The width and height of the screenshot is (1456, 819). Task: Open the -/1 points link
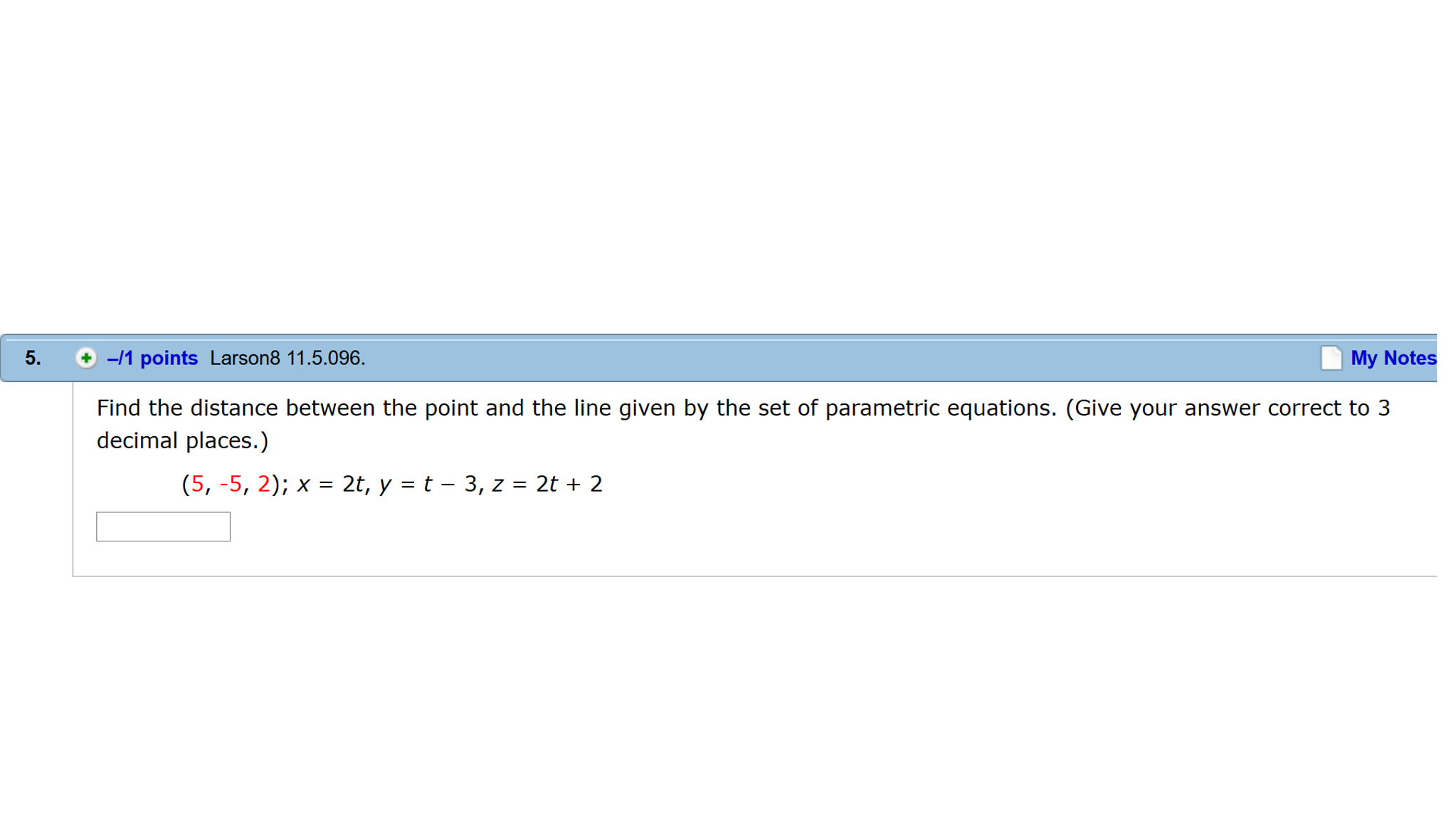pyautogui.click(x=152, y=358)
